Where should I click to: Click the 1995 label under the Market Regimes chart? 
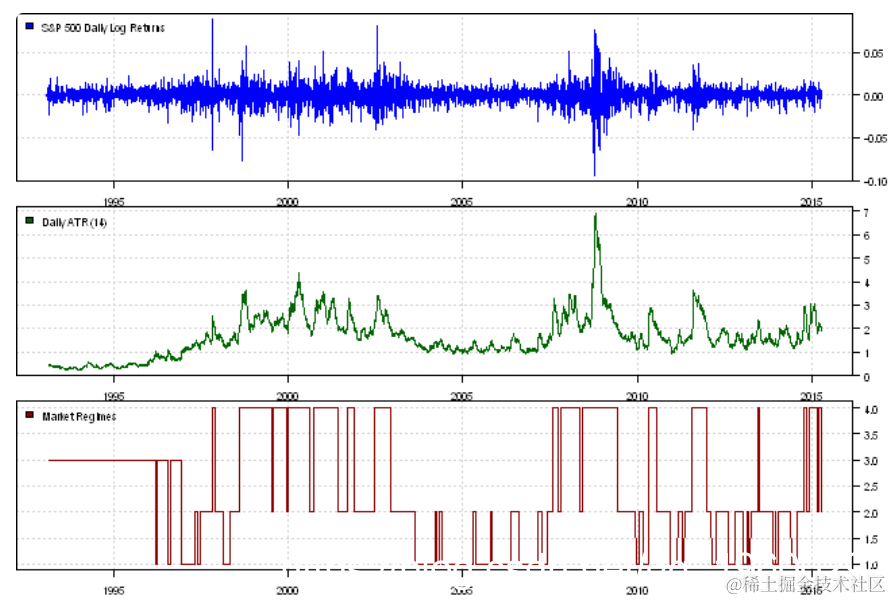[x=114, y=590]
